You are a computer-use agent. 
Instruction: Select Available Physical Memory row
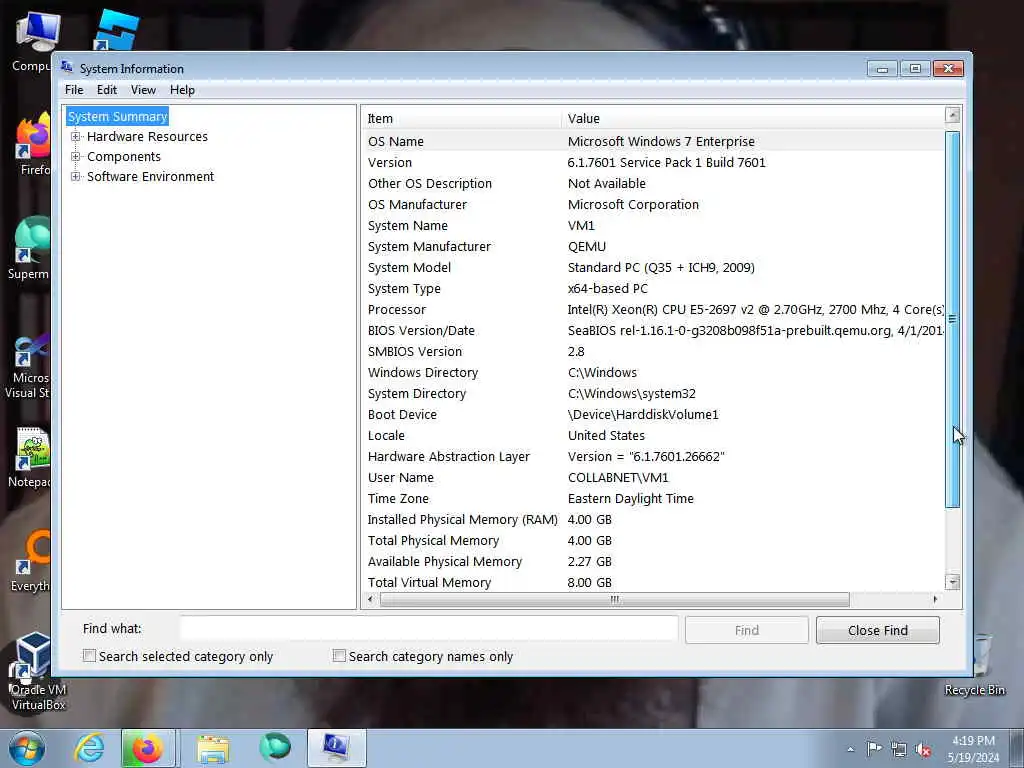tap(653, 562)
